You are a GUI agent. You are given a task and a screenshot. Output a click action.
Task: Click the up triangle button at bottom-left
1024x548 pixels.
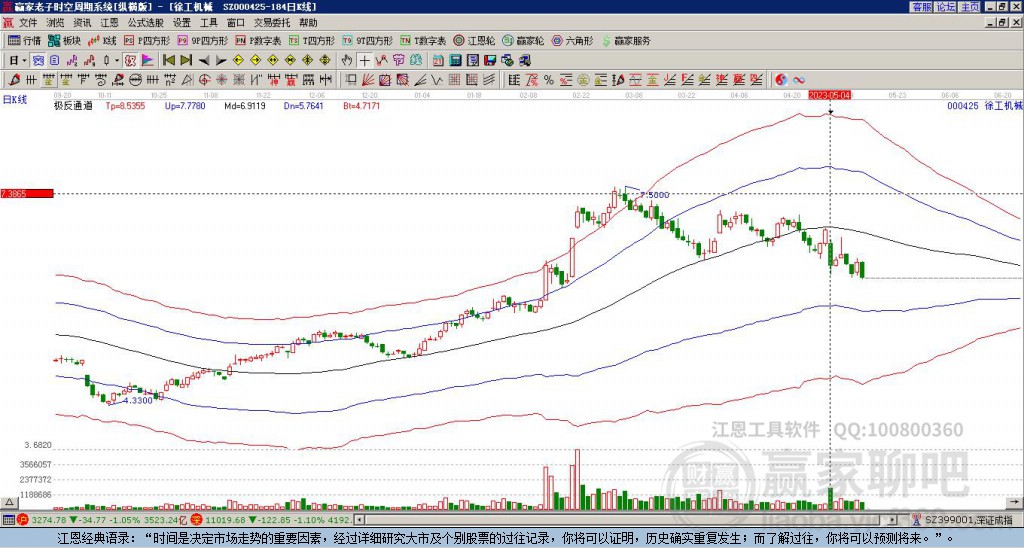(x=9, y=502)
